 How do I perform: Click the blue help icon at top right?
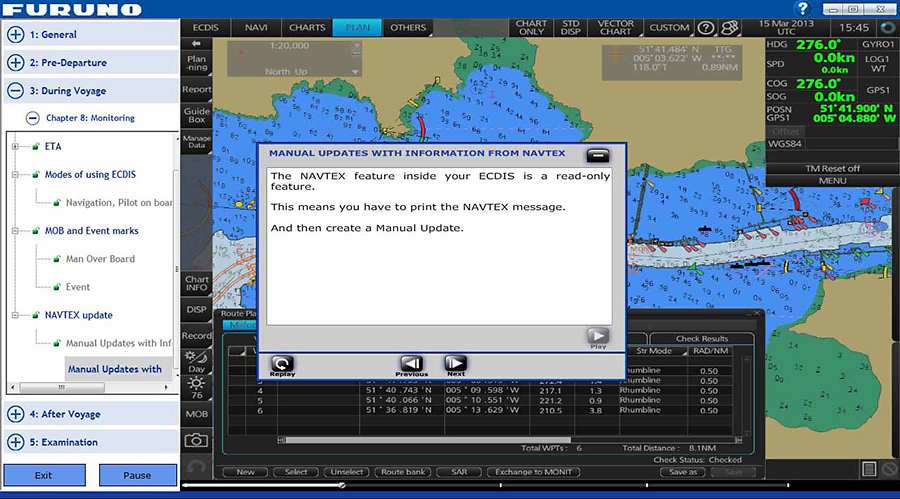pyautogui.click(x=802, y=9)
